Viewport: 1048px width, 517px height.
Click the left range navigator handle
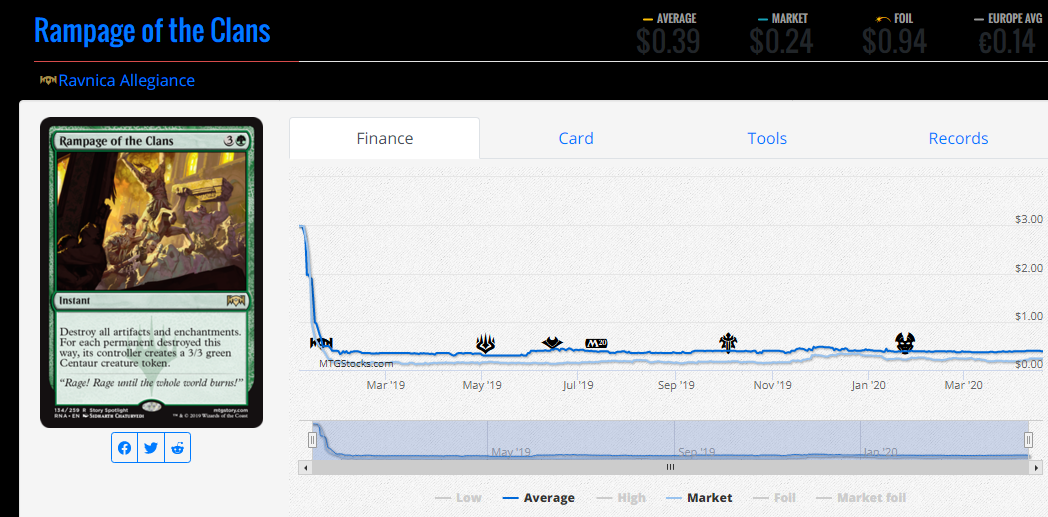click(312, 440)
